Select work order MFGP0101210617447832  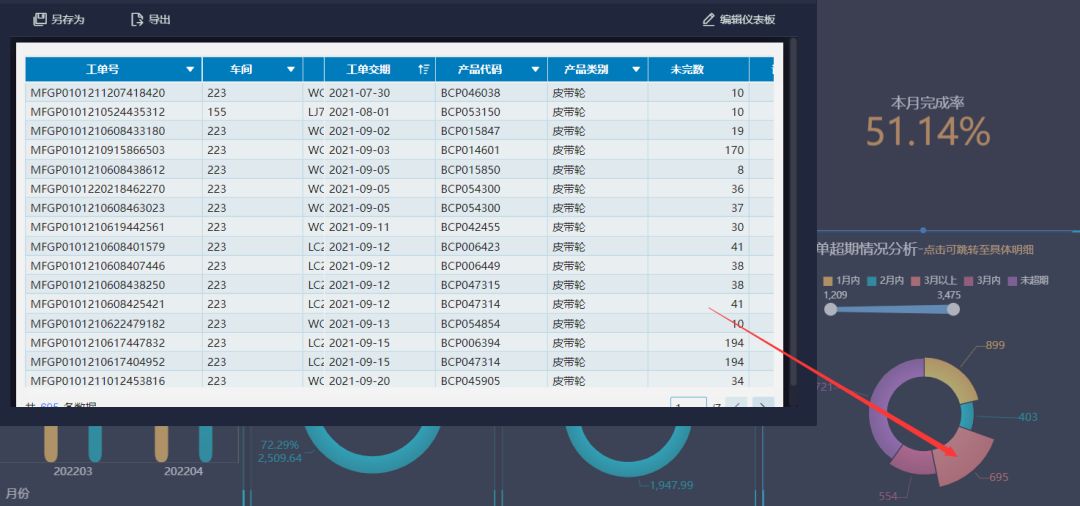click(x=98, y=343)
